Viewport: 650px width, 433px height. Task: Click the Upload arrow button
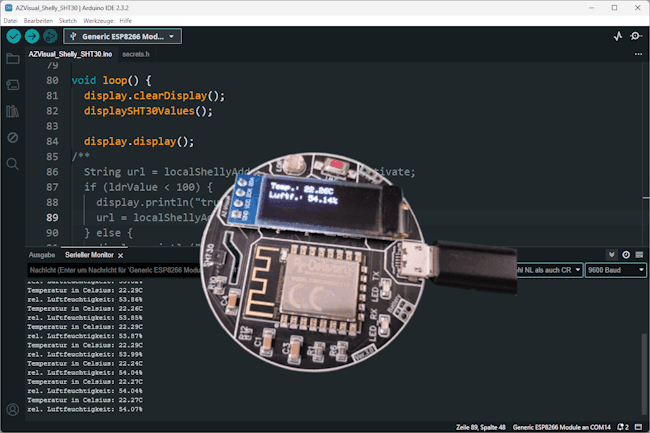(32, 36)
